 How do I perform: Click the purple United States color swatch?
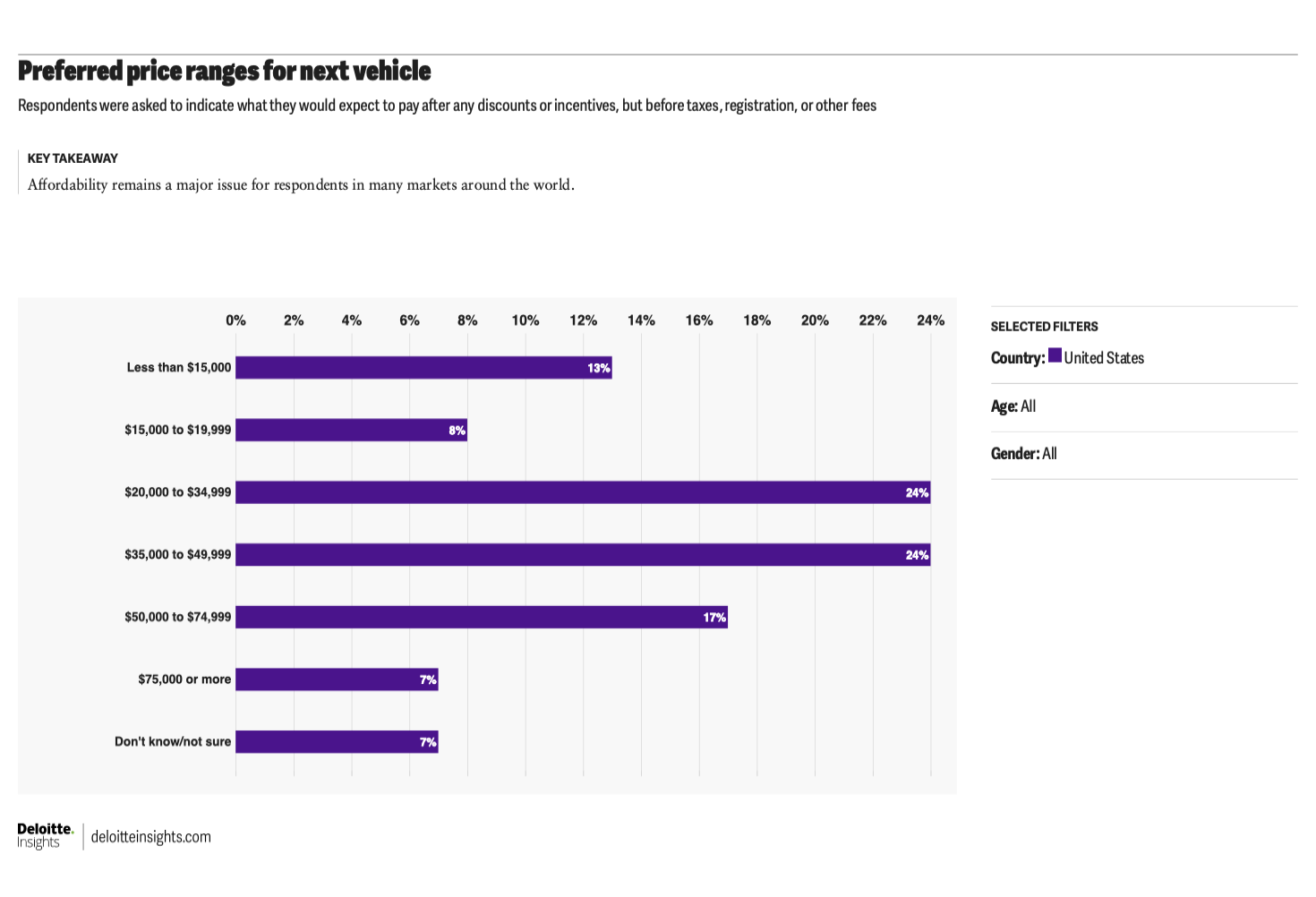[x=1055, y=355]
